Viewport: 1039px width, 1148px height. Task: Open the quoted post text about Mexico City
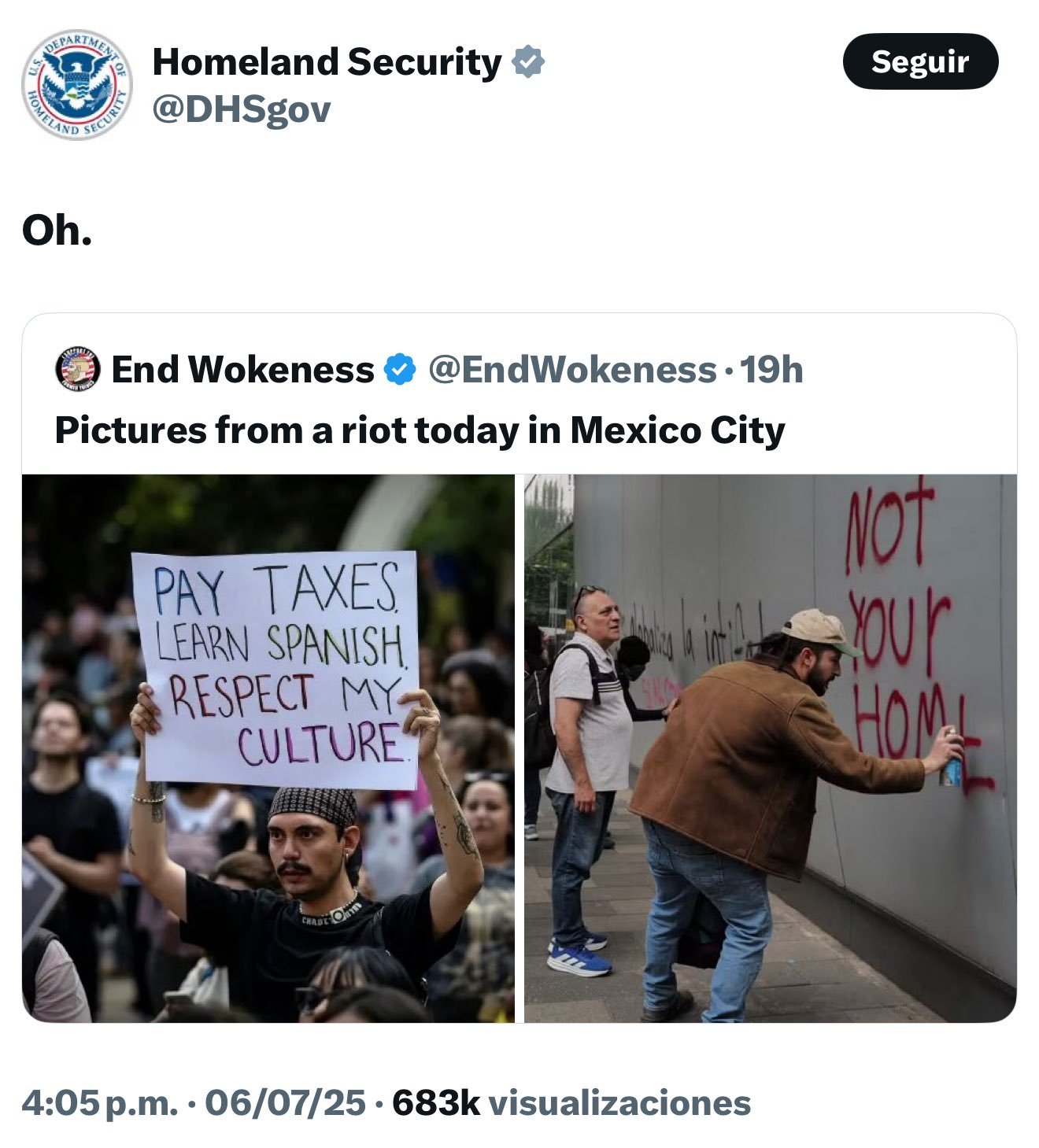point(420,430)
